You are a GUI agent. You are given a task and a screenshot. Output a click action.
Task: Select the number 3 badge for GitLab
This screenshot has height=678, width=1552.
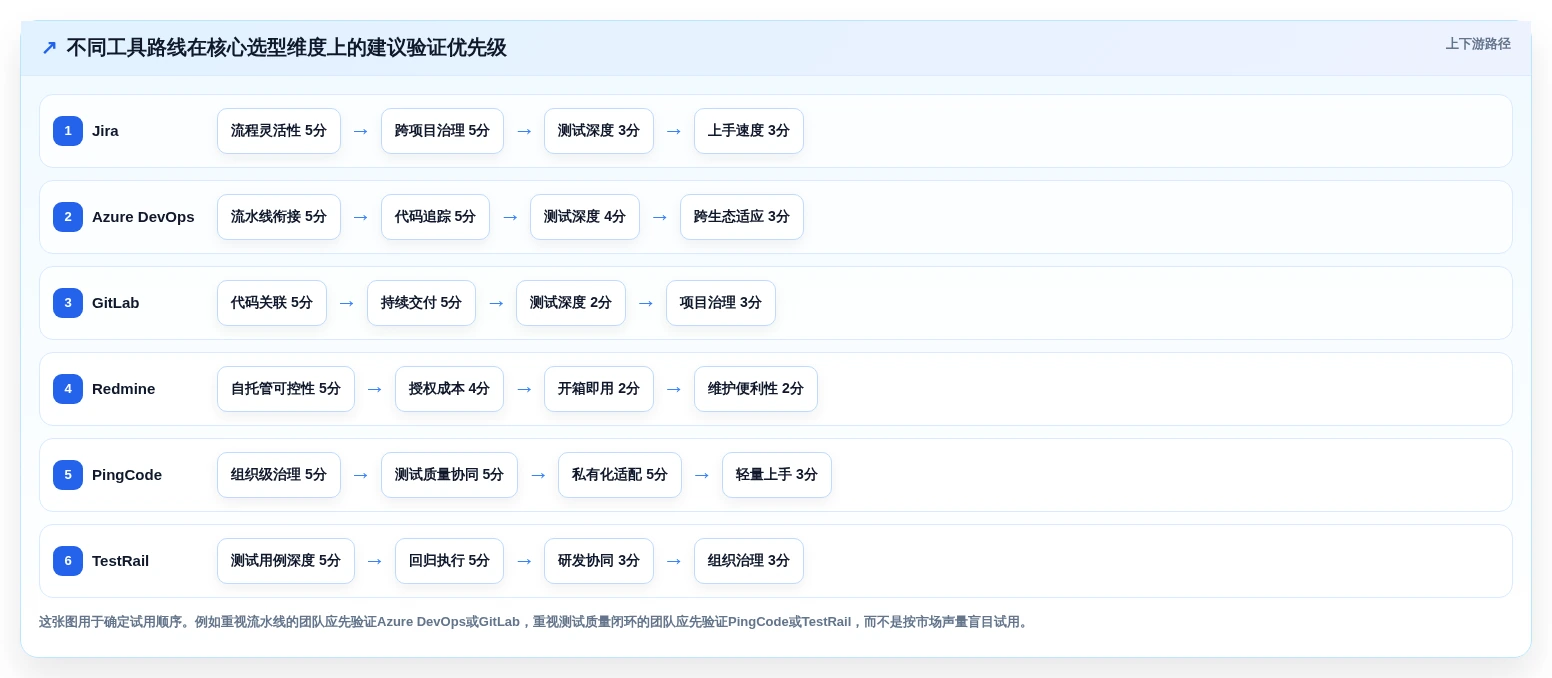pos(68,303)
